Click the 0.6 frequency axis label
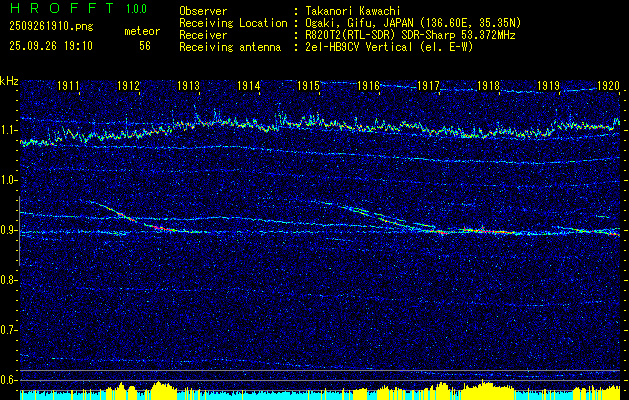629x400 pixels. pyautogui.click(x=9, y=379)
